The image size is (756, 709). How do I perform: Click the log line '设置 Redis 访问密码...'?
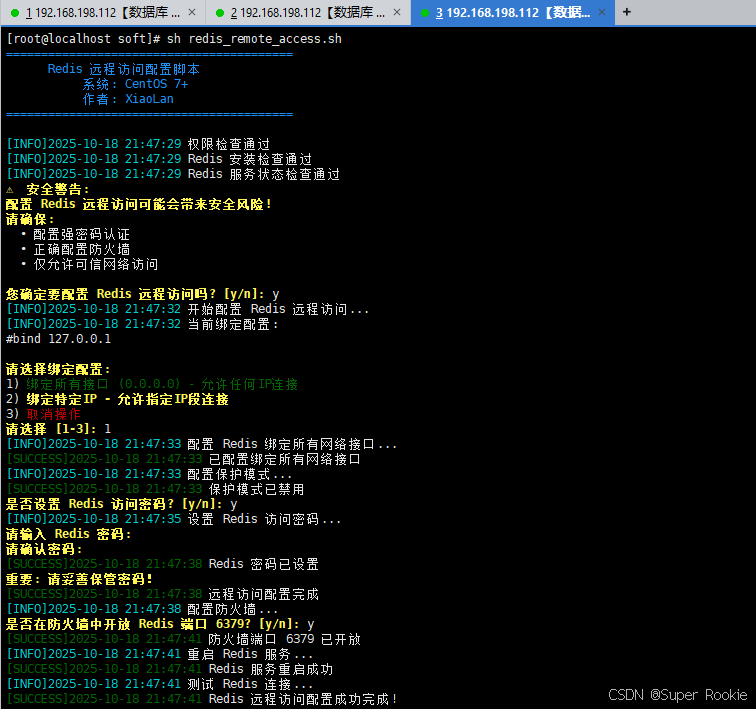point(264,519)
